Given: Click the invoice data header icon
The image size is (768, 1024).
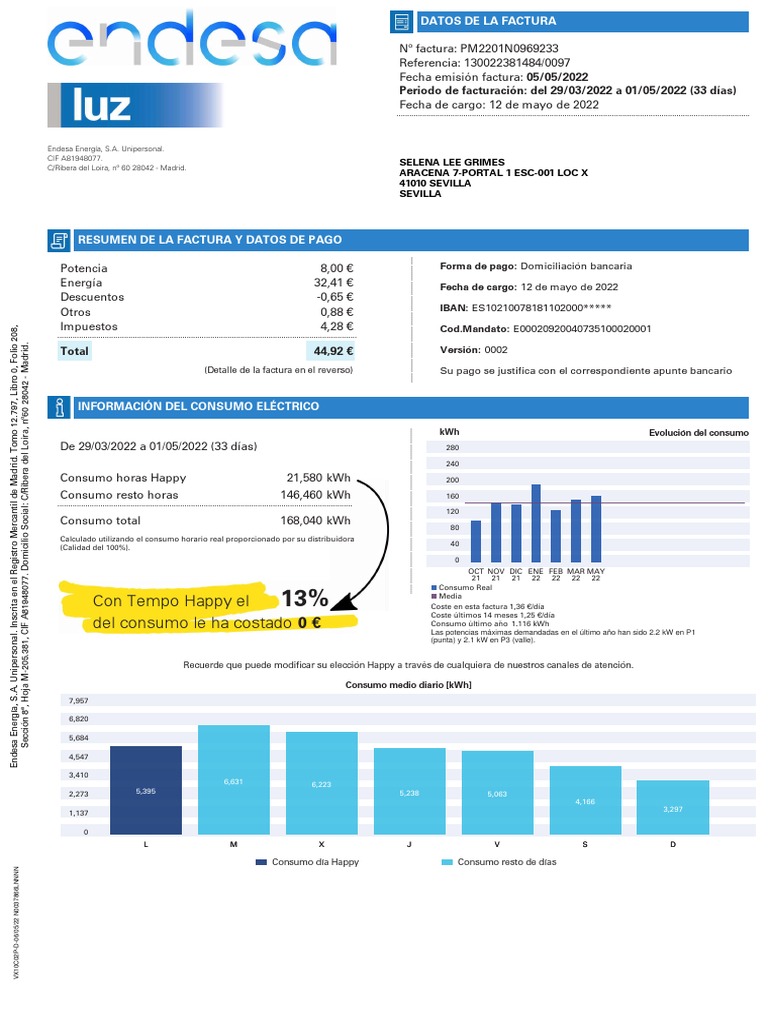Looking at the screenshot, I should click(x=402, y=22).
